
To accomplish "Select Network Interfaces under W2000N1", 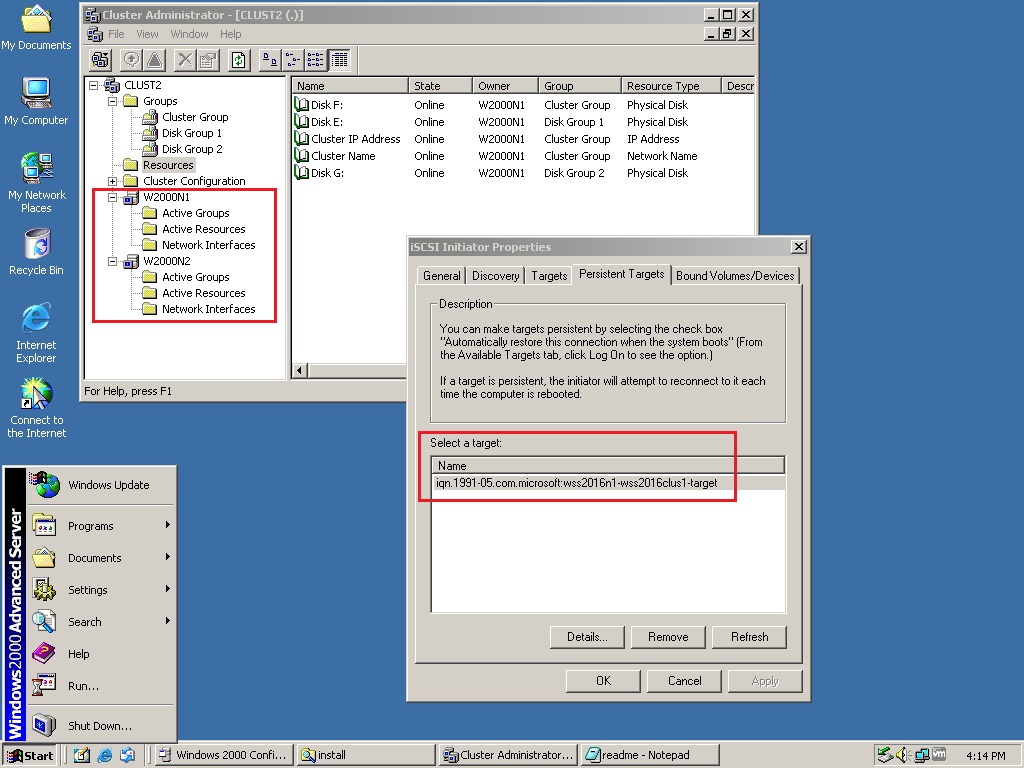I will [208, 245].
